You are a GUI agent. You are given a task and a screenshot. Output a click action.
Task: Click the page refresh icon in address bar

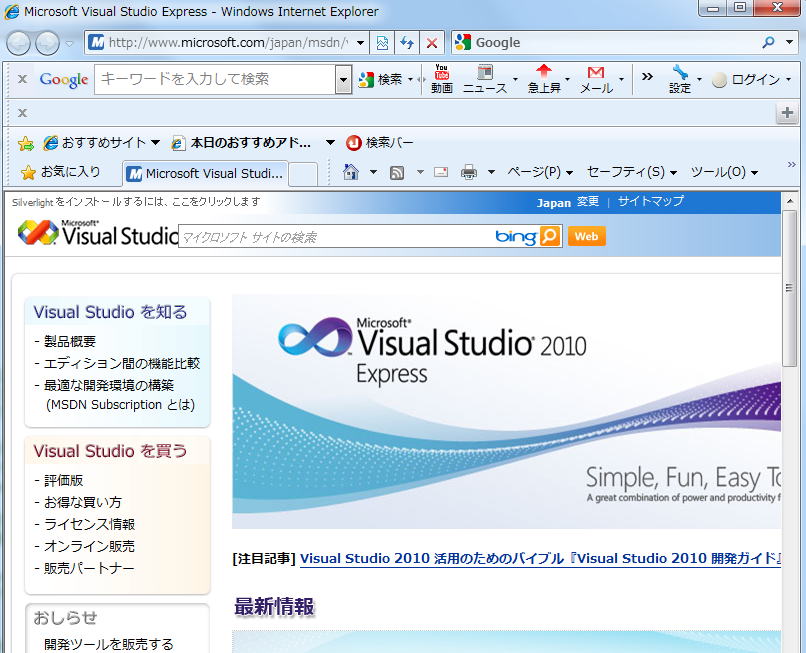coord(407,43)
